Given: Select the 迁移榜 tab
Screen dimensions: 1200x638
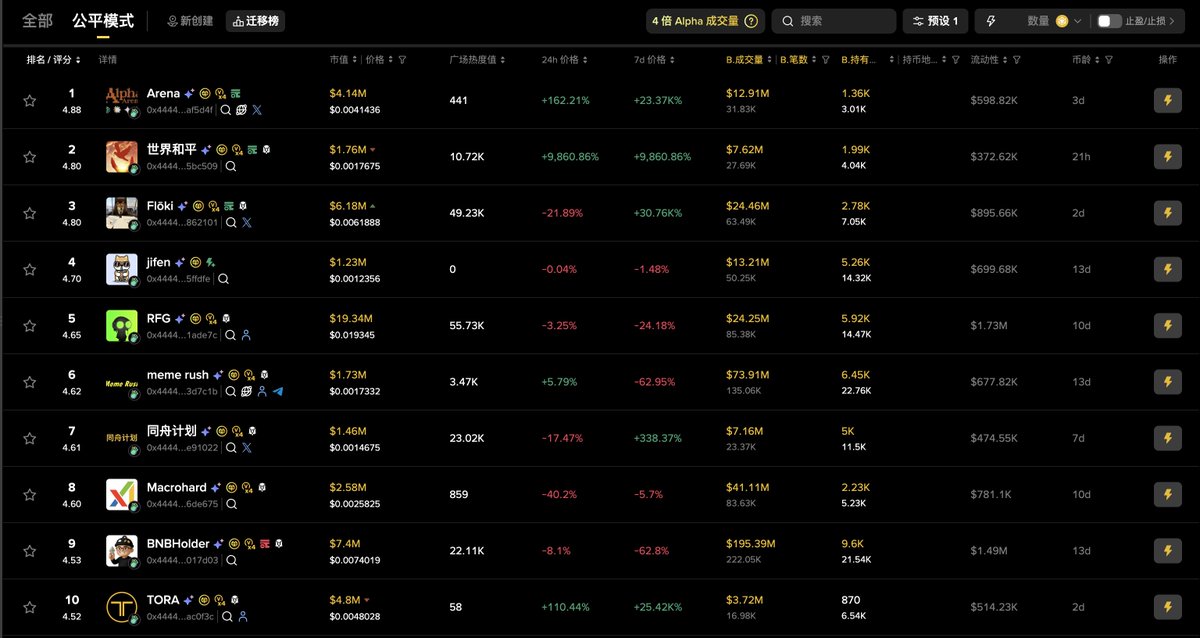Looking at the screenshot, I should (255, 21).
